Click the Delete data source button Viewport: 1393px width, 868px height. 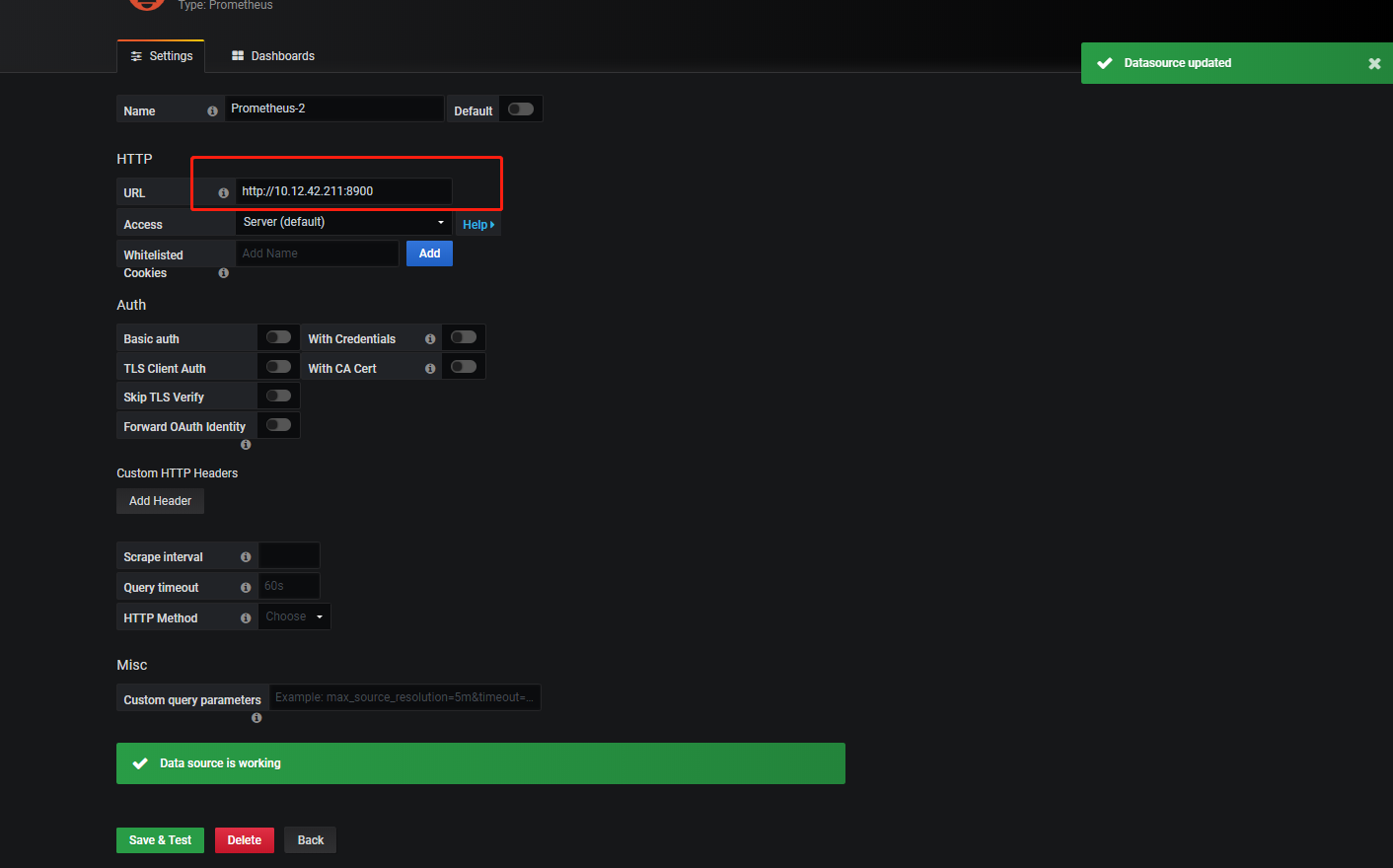point(245,840)
